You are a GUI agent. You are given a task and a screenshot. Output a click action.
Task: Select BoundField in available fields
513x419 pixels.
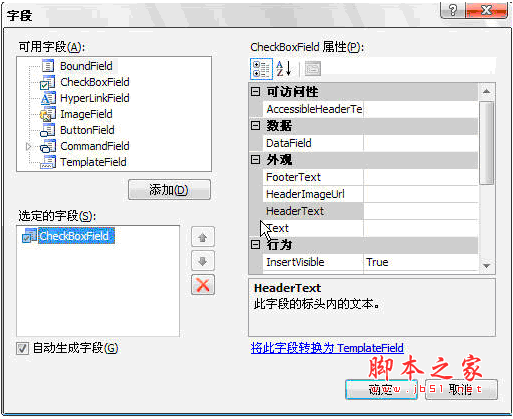coord(86,66)
